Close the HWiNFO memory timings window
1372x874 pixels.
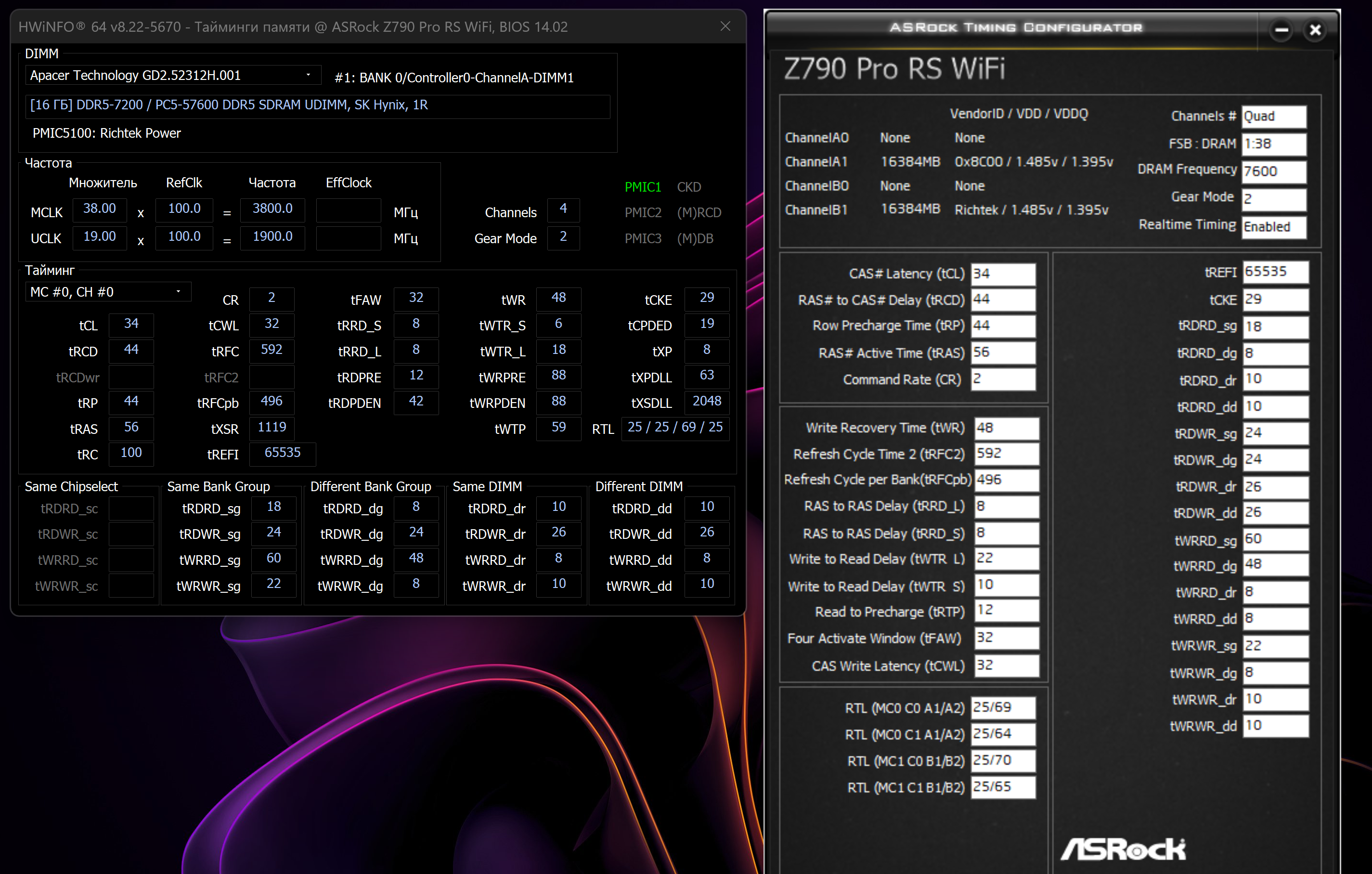coord(725,26)
